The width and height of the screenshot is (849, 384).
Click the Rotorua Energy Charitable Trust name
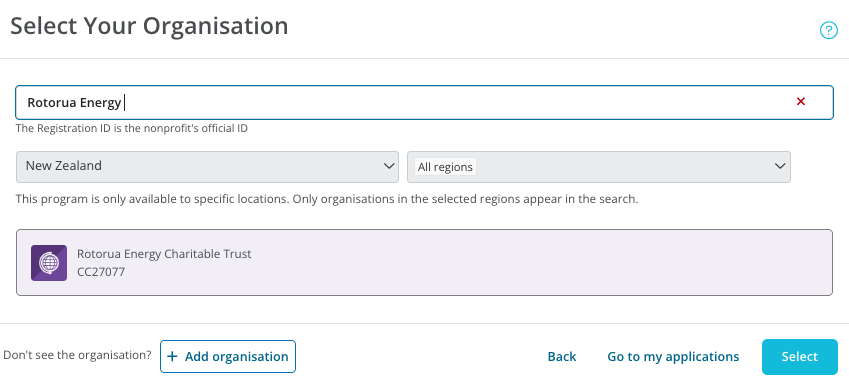coord(164,254)
